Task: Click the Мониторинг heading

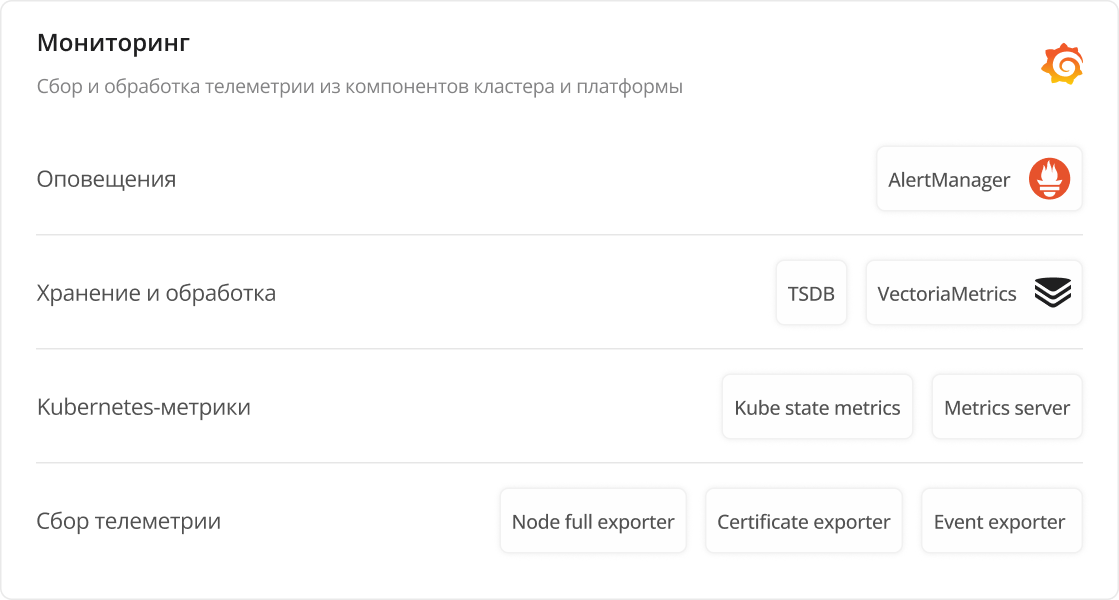Action: point(113,43)
